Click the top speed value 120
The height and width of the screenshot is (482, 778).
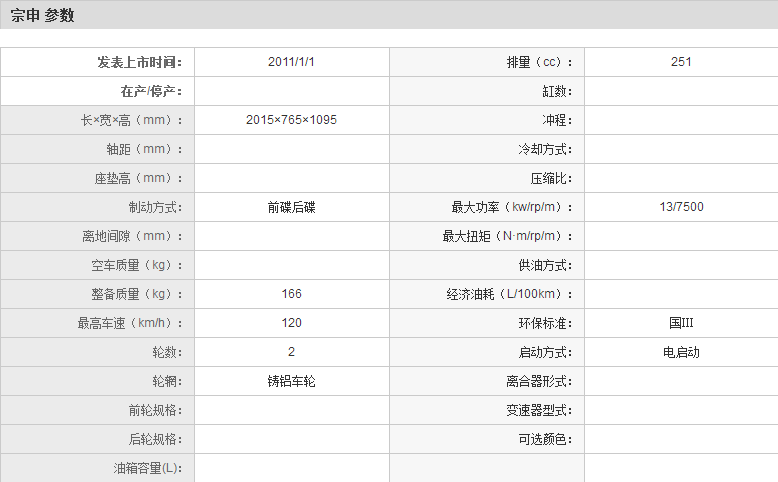(x=291, y=323)
